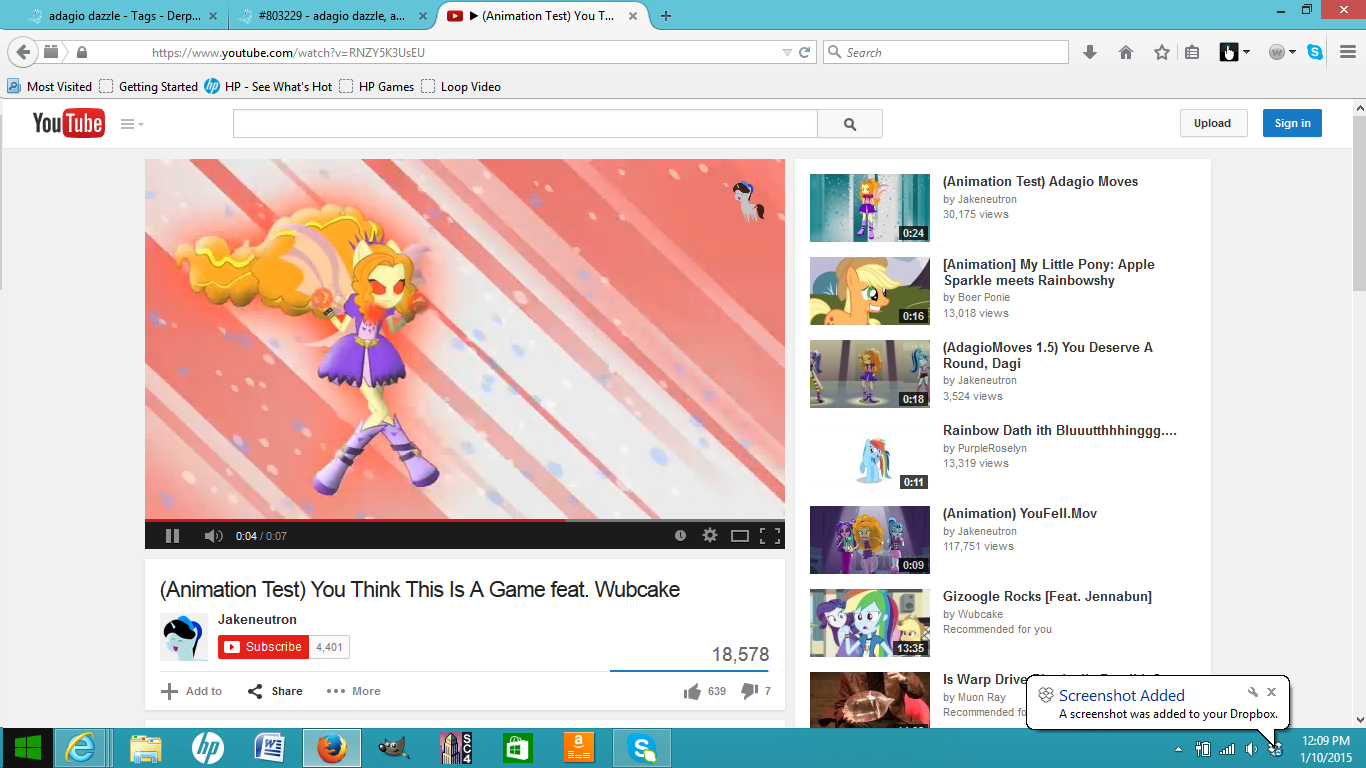Open the More options menu under video
This screenshot has width=1366, height=768.
point(354,691)
